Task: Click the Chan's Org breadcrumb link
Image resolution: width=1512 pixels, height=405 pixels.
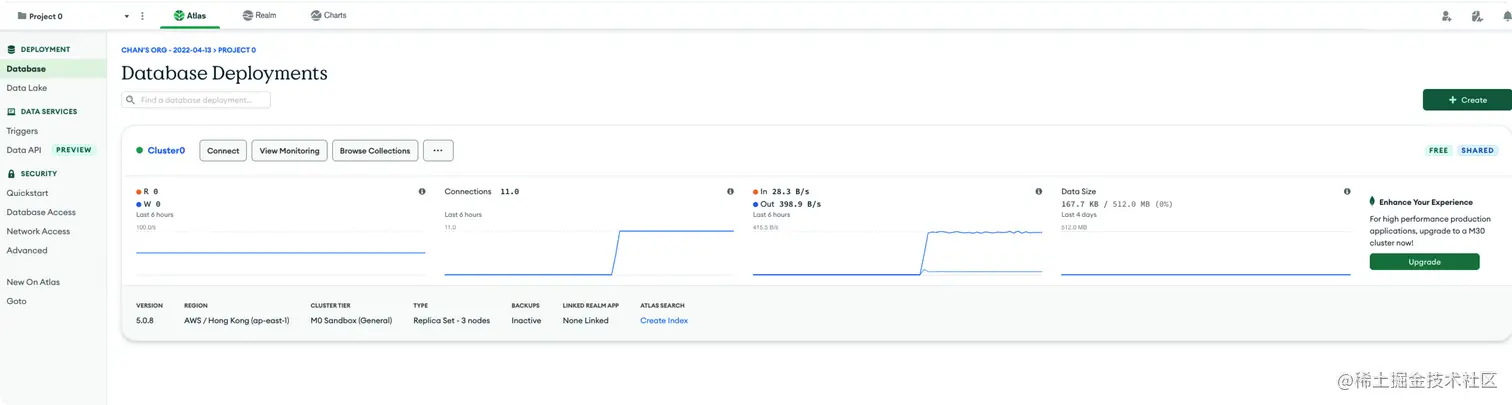Action: (167, 50)
